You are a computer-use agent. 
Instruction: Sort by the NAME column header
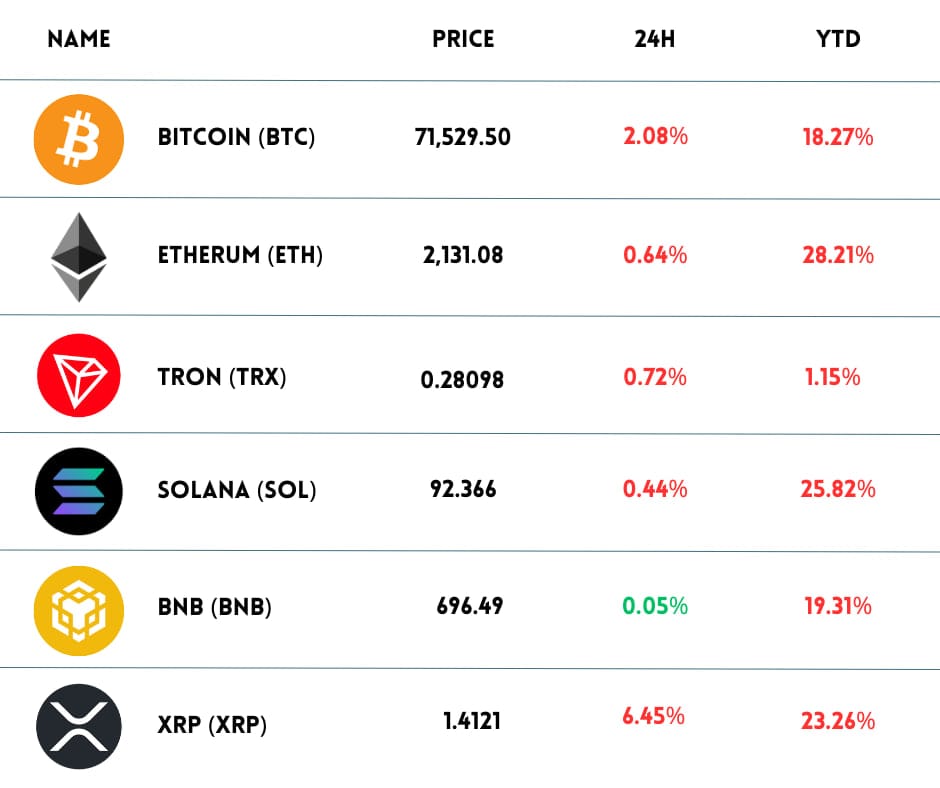79,40
